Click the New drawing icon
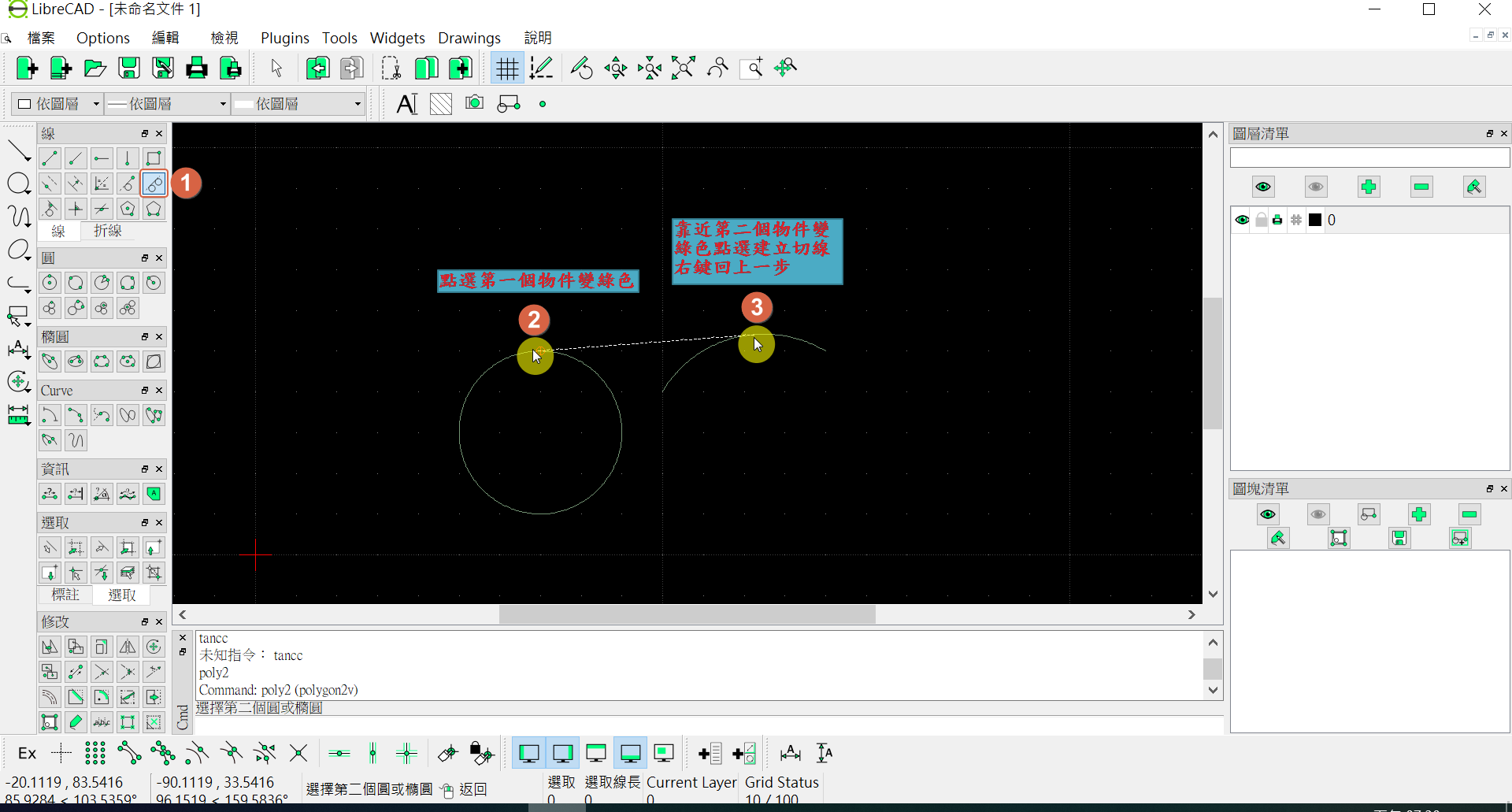 click(27, 69)
